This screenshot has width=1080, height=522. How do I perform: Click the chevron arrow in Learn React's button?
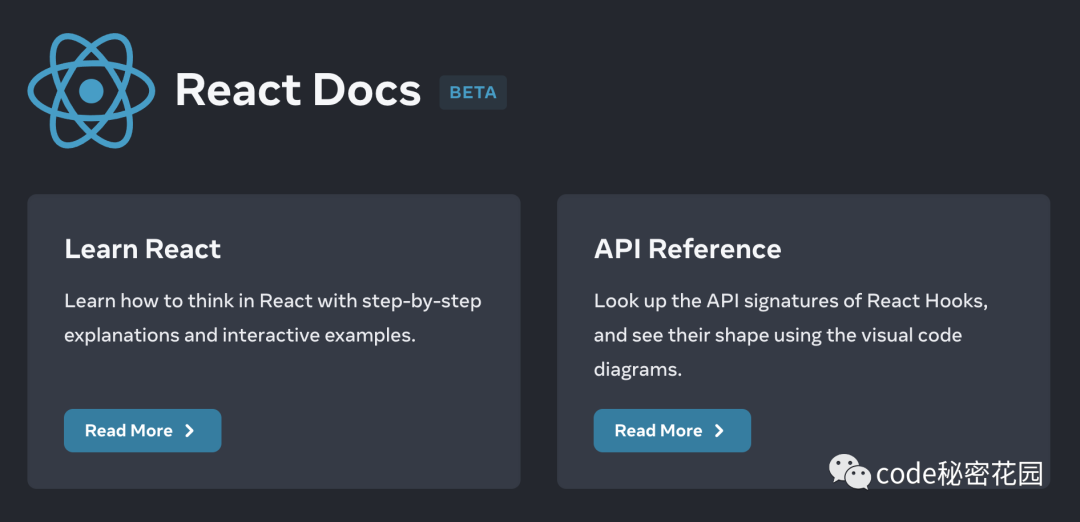(x=190, y=430)
